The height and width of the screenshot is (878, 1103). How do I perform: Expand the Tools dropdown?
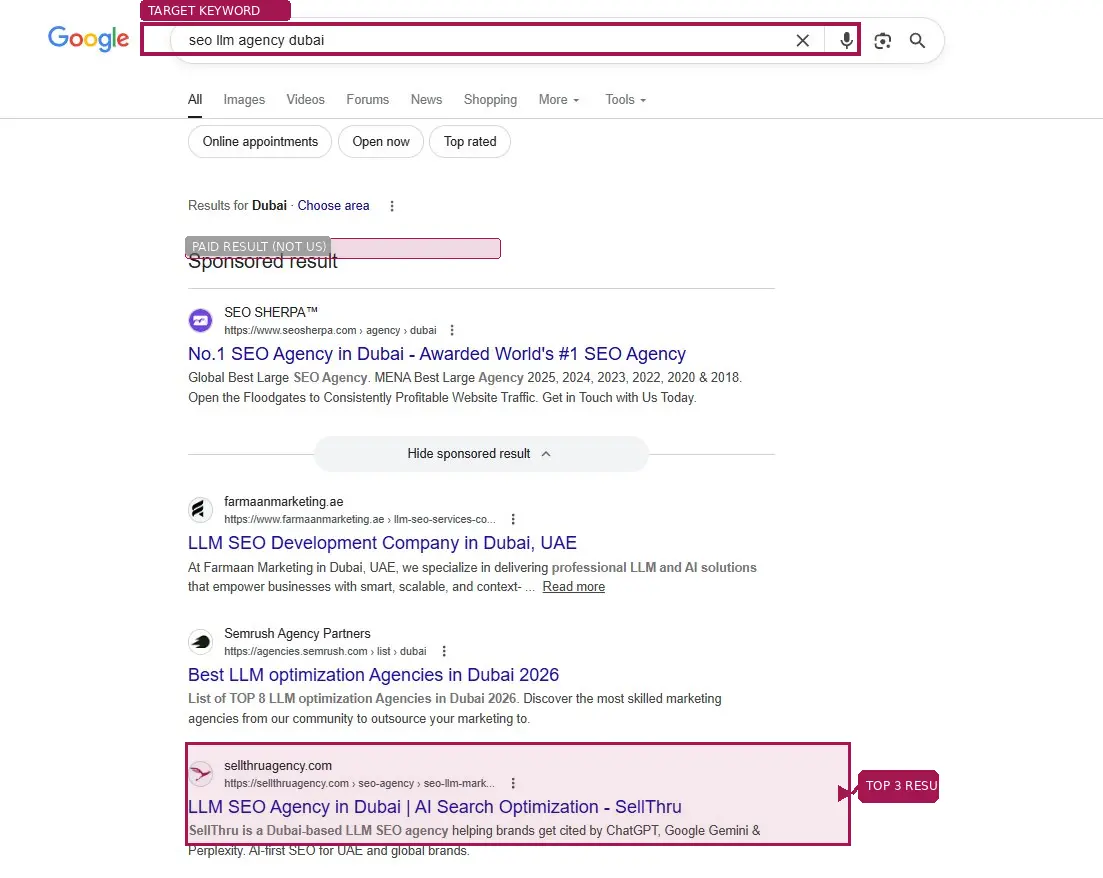(625, 99)
